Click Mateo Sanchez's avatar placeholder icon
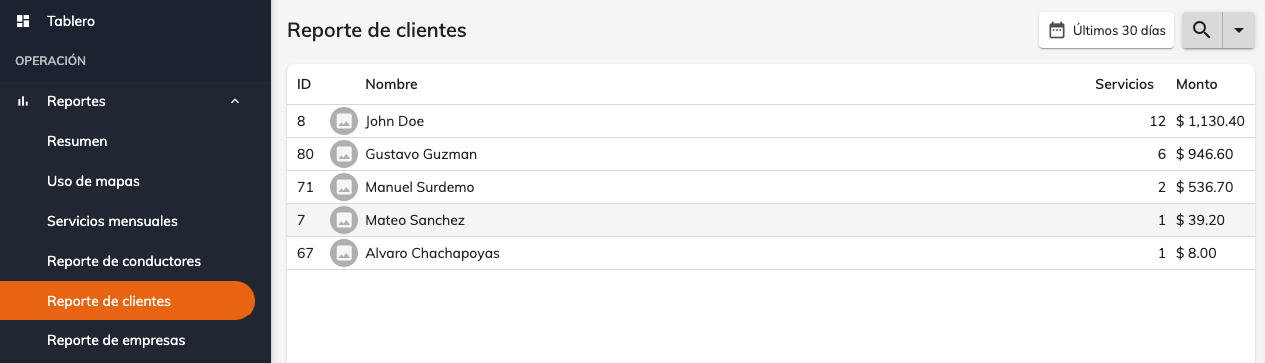This screenshot has width=1265, height=363. pos(344,220)
